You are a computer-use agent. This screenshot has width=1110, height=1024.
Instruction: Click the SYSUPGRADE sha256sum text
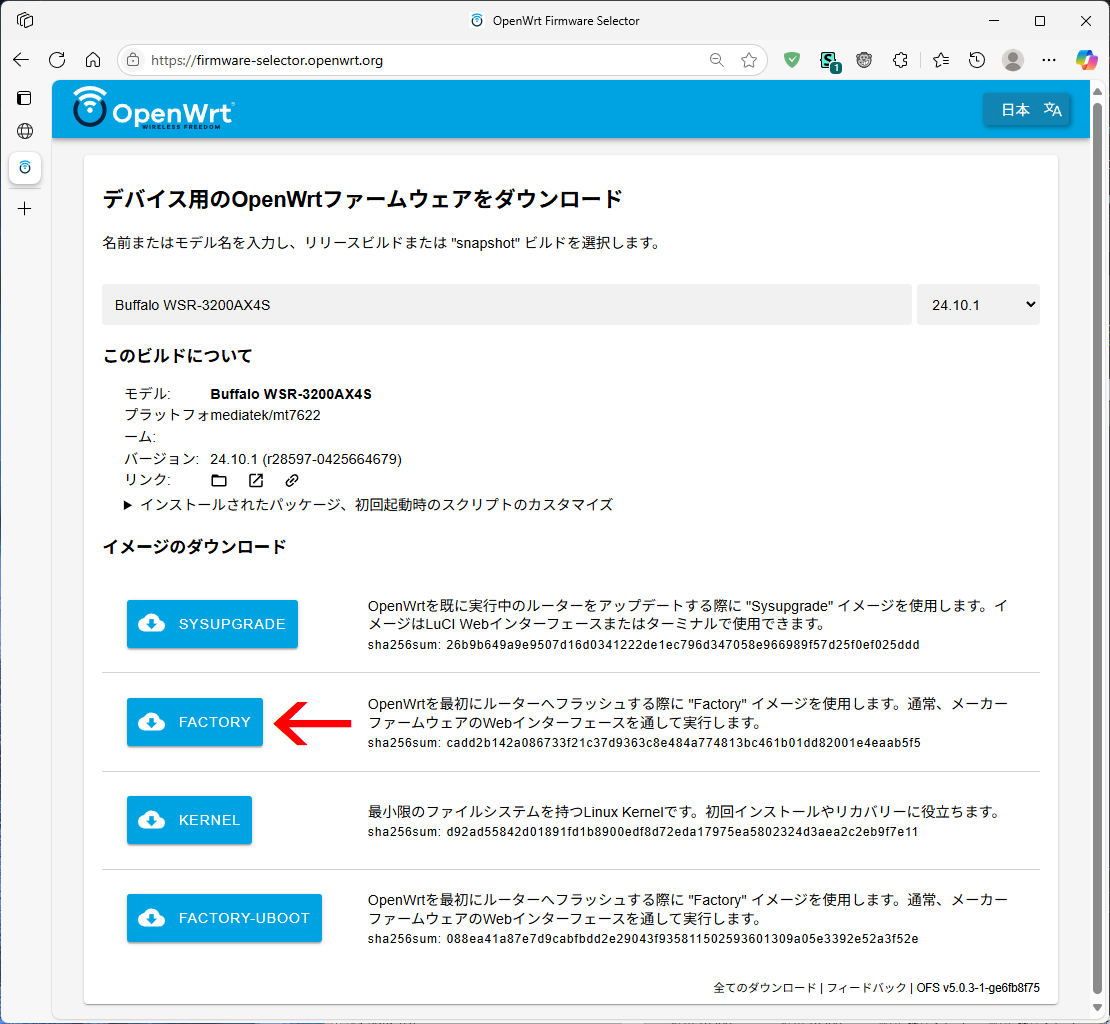[x=643, y=645]
